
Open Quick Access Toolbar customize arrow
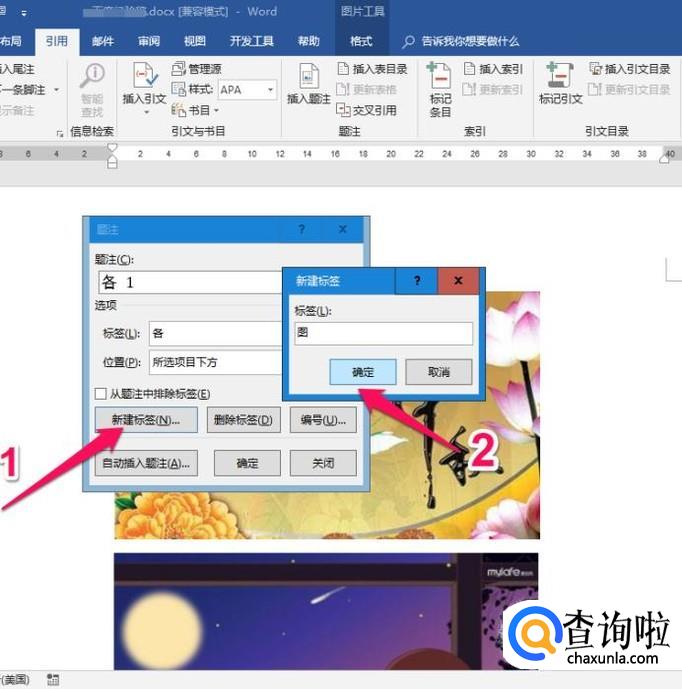click(24, 13)
